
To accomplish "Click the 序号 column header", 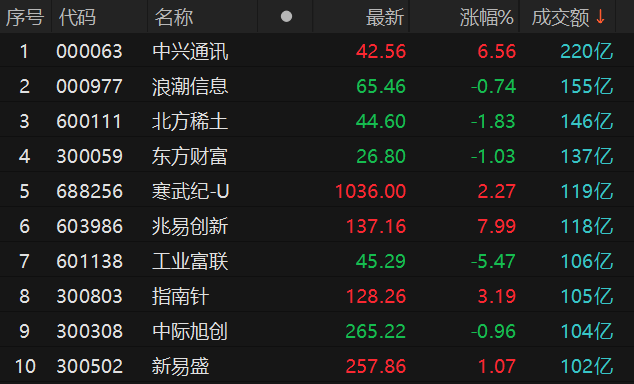I will coord(25,17).
